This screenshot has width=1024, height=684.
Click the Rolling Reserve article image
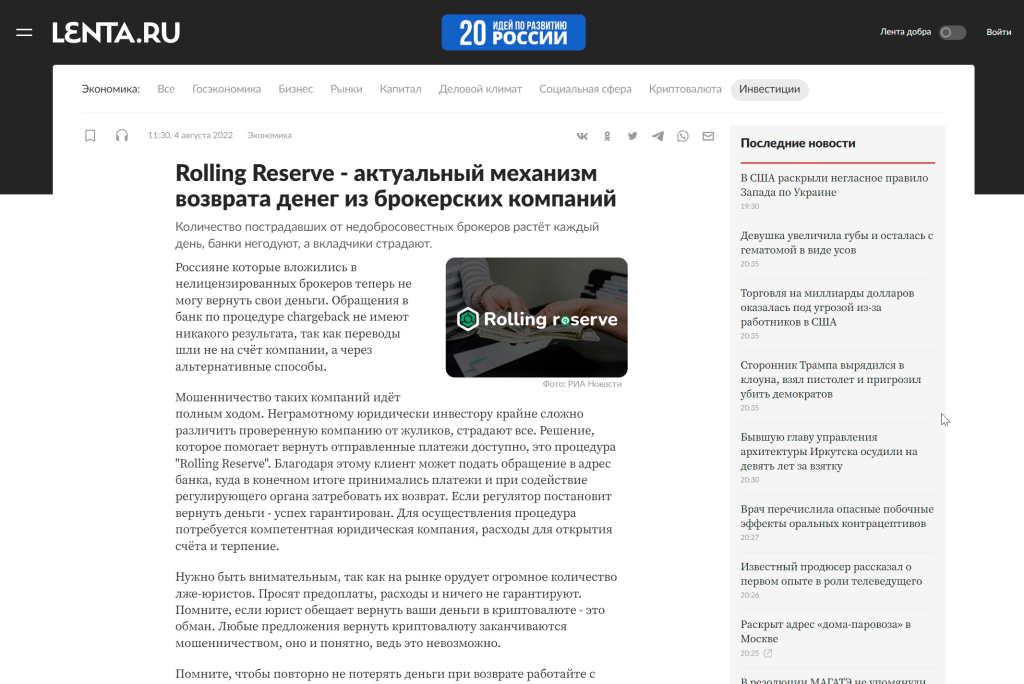coord(536,317)
